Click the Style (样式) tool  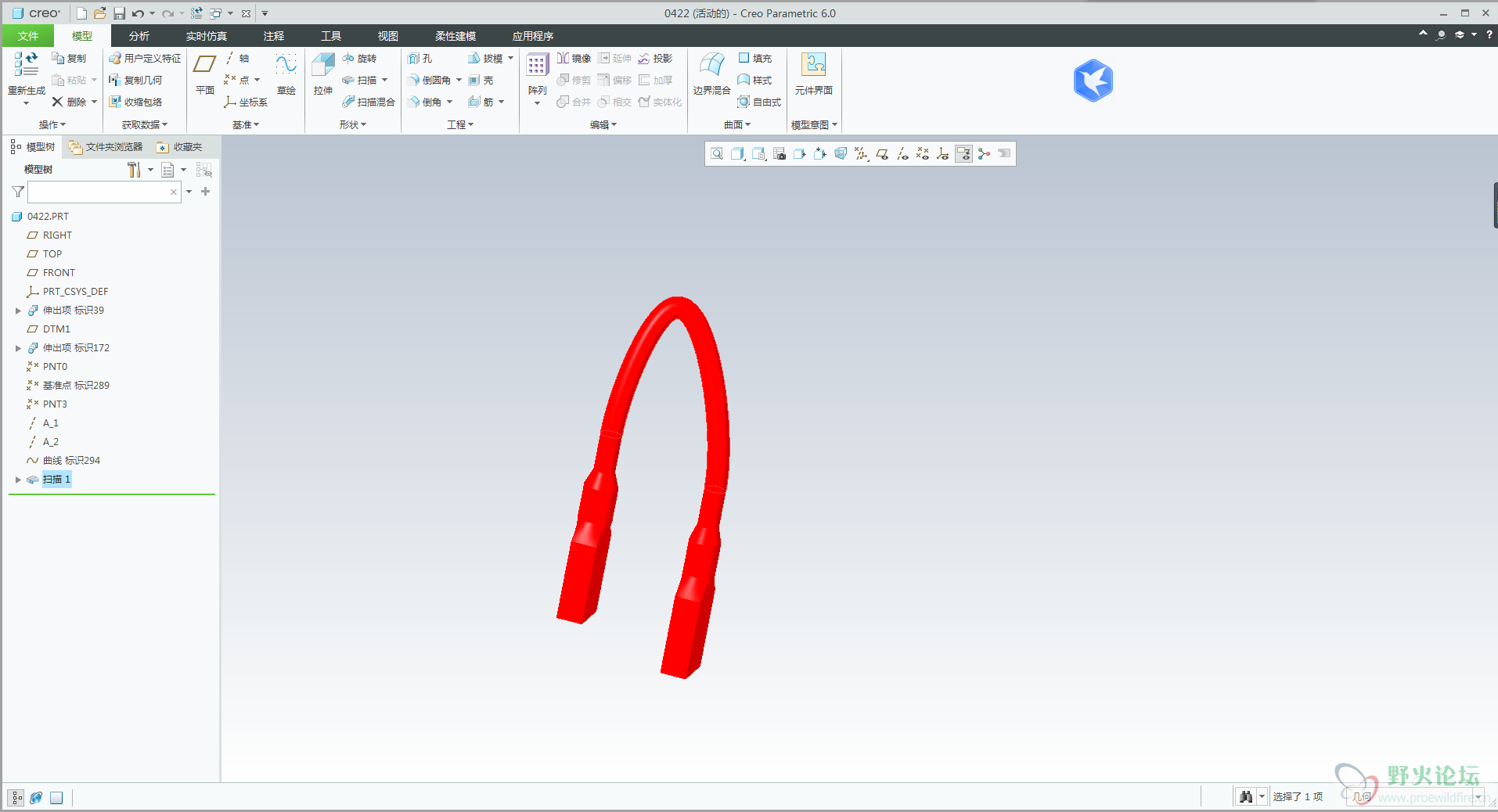(x=754, y=81)
